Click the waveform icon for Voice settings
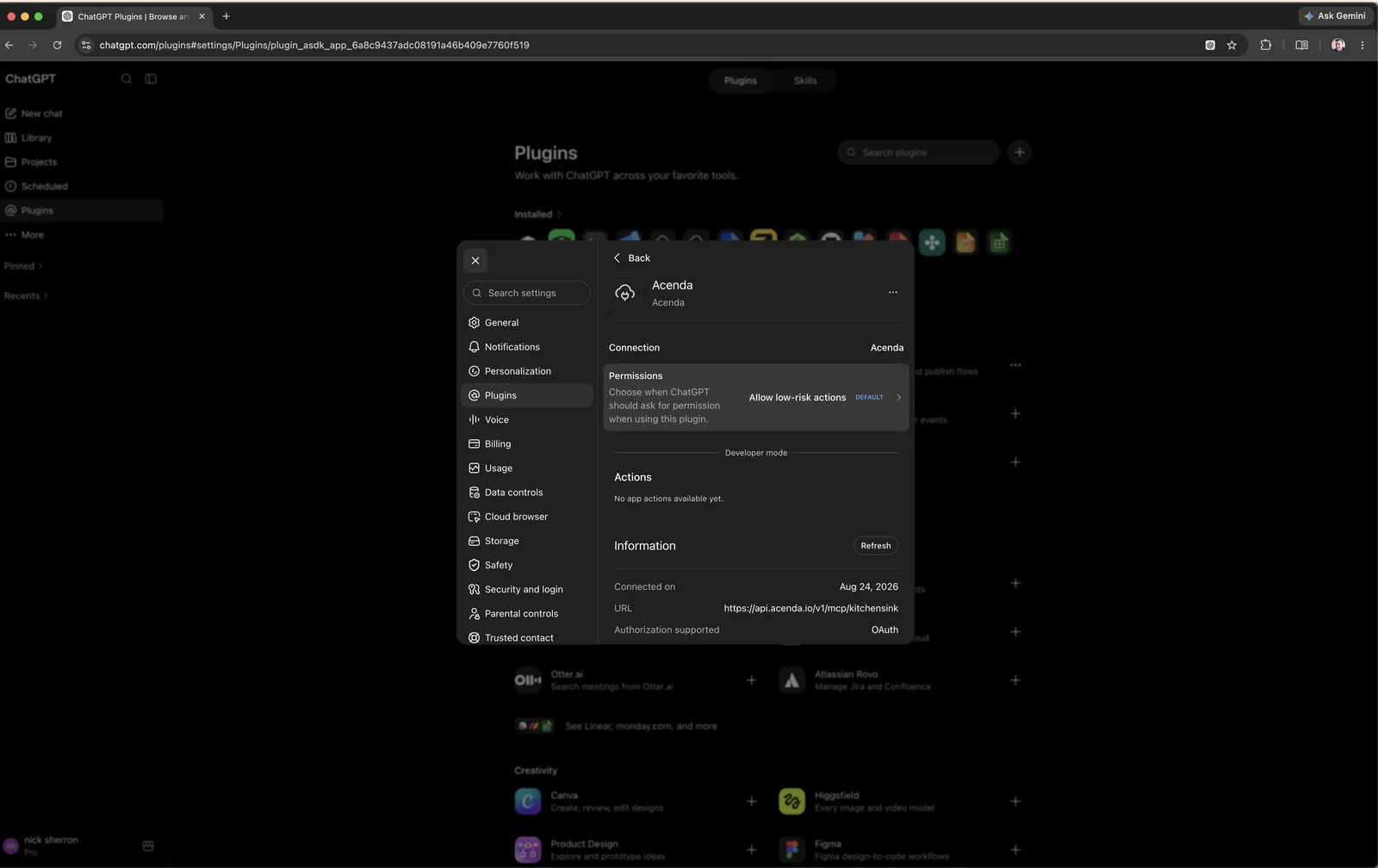Image resolution: width=1378 pixels, height=868 pixels. (474, 419)
